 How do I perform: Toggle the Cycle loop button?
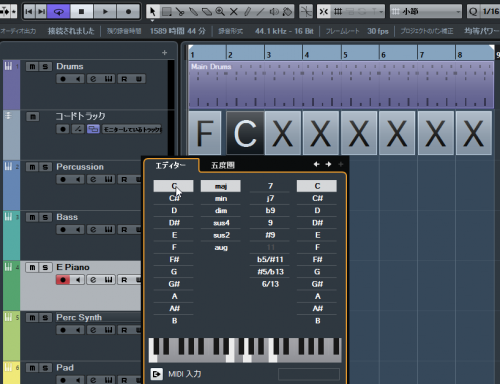[x=59, y=12]
